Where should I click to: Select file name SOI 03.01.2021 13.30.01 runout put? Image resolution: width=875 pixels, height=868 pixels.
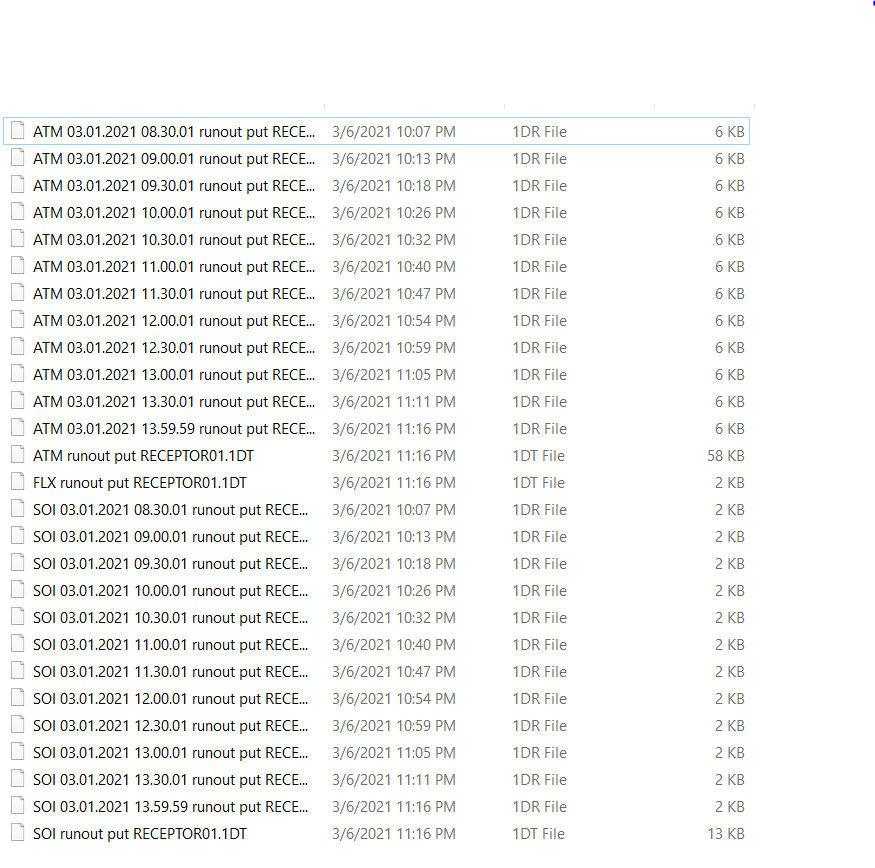click(170, 780)
